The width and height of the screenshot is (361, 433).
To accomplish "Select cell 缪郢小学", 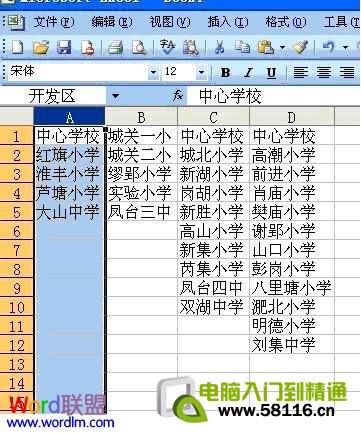I will [x=142, y=174].
